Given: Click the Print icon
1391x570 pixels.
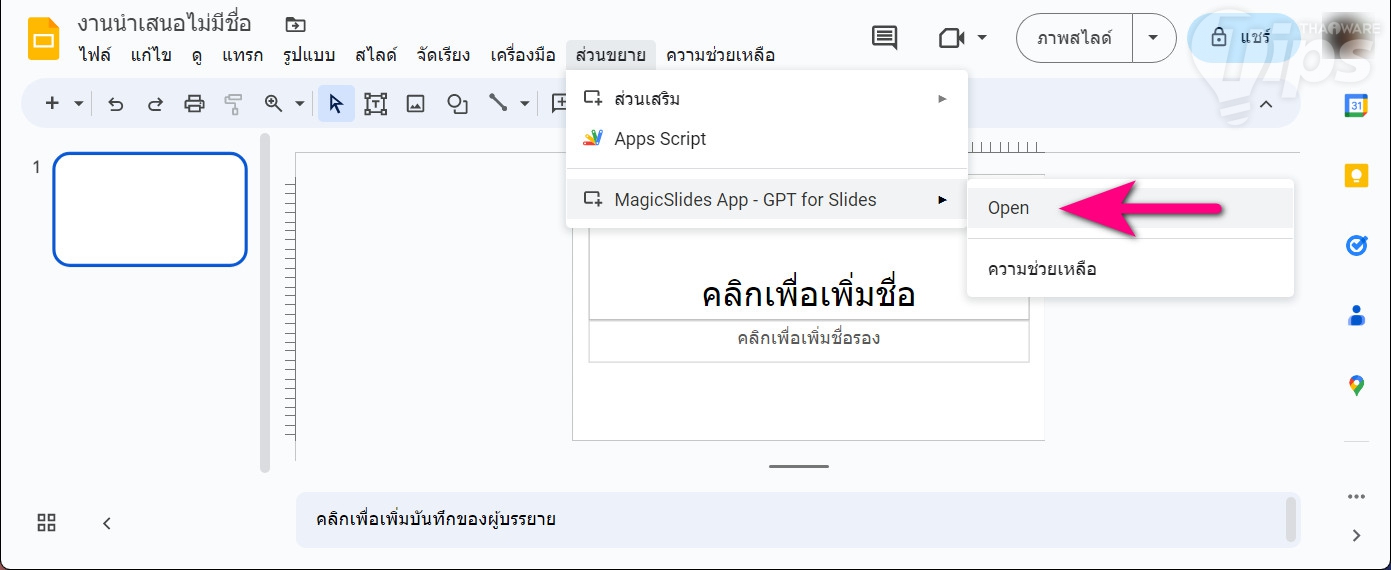Looking at the screenshot, I should click(194, 103).
